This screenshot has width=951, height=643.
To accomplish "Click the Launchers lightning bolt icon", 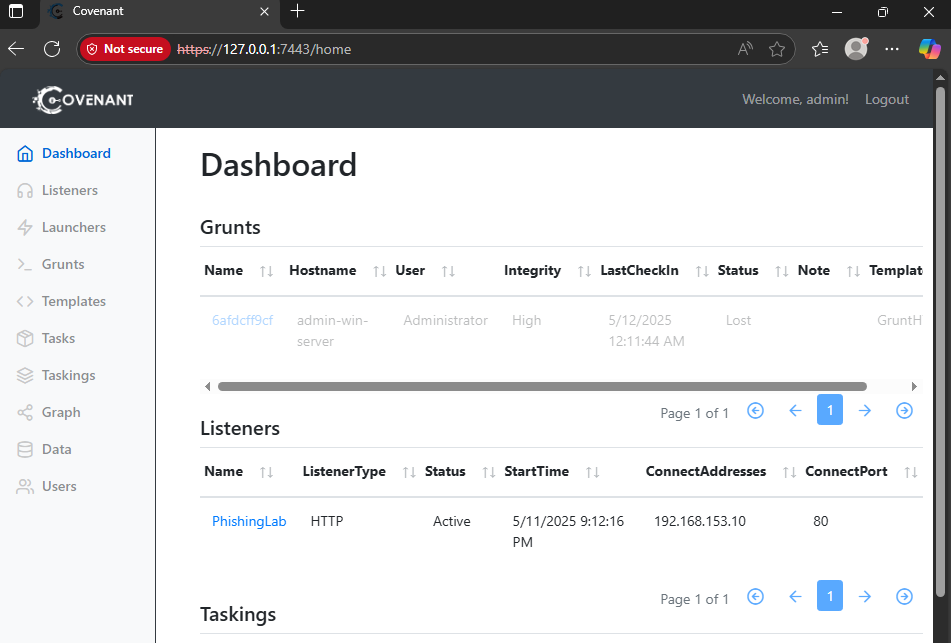I will tap(25, 227).
